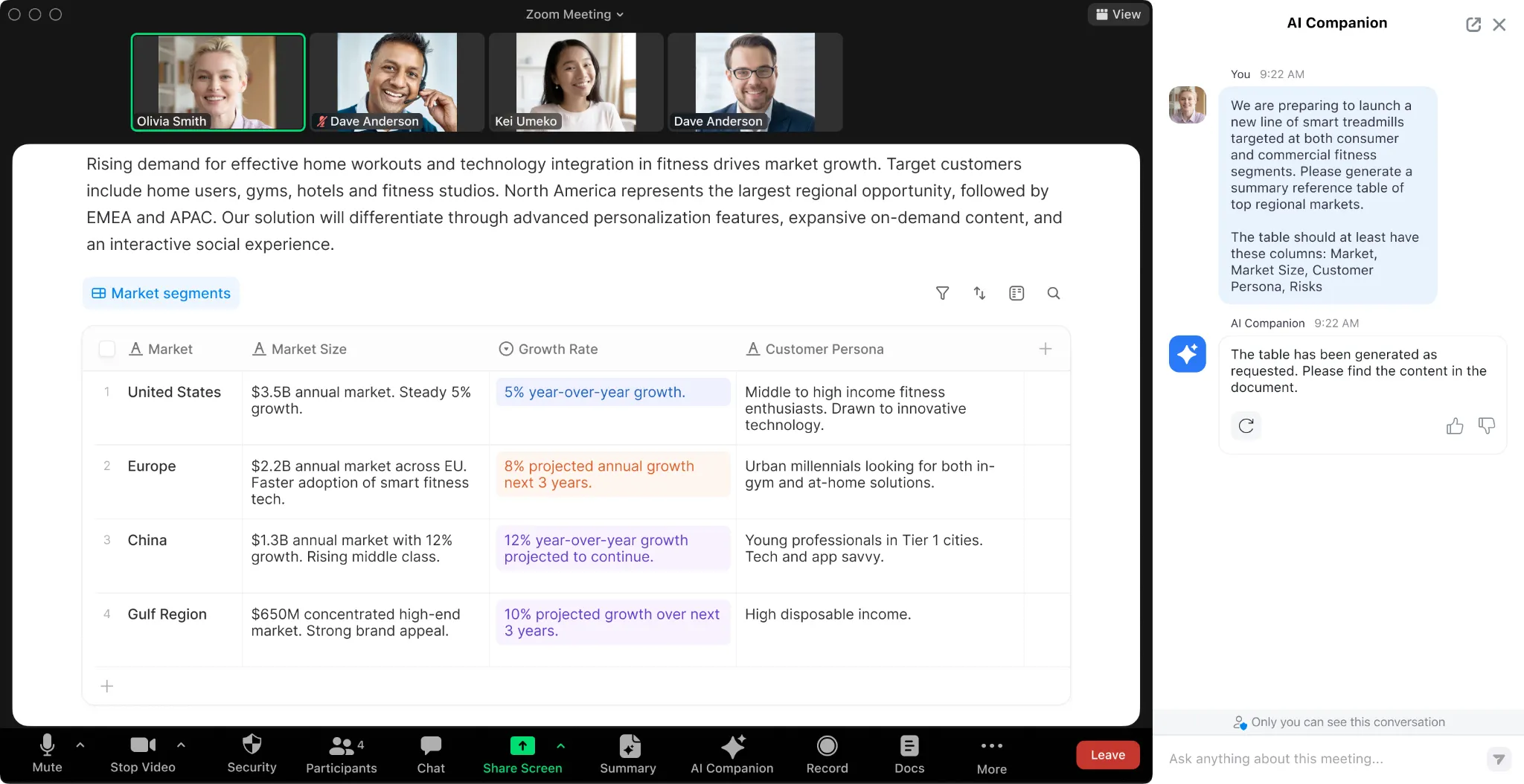Give a thumbs up to the AI response
1524x784 pixels.
pyautogui.click(x=1456, y=425)
